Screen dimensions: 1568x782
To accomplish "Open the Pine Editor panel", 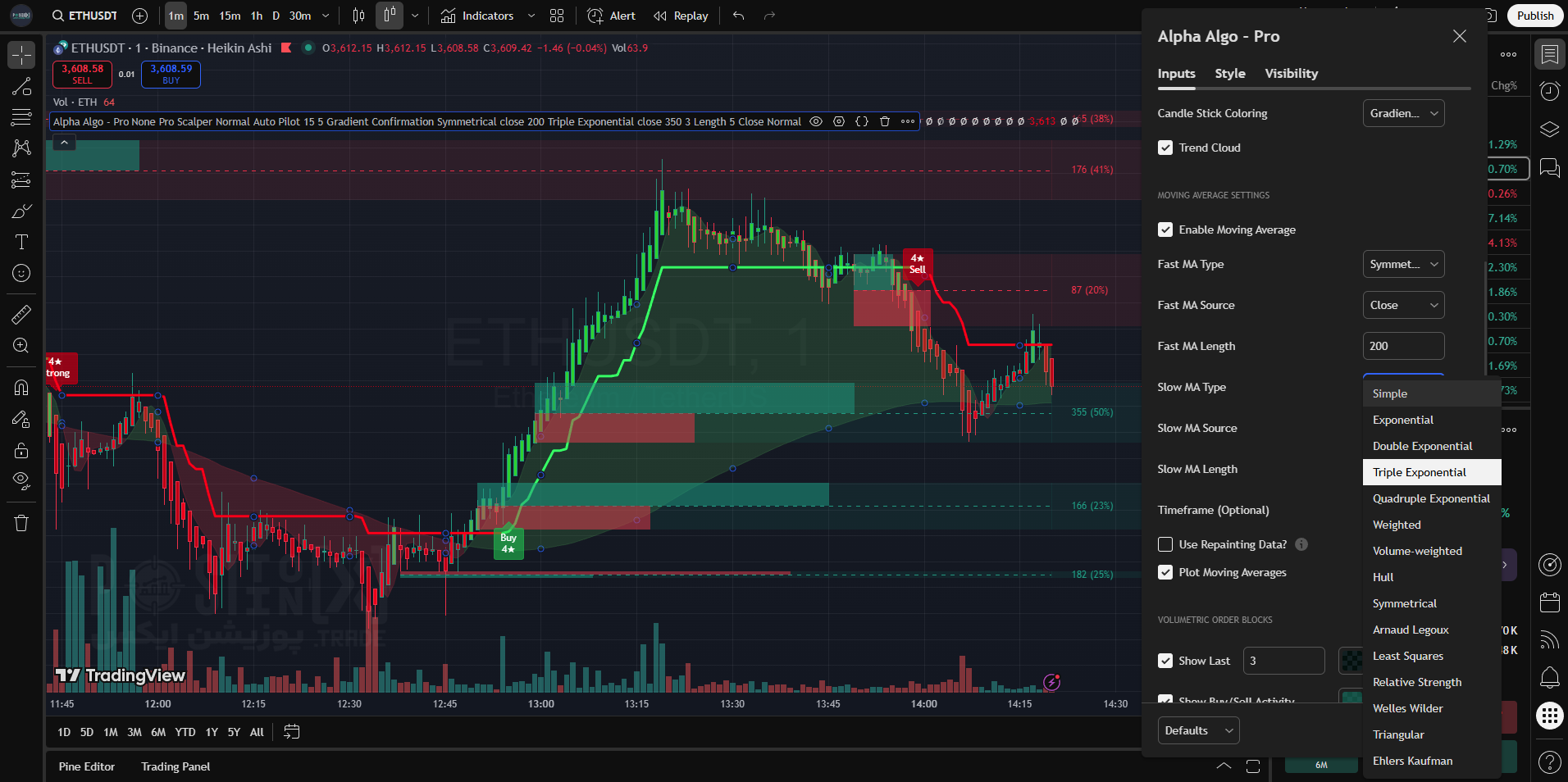I will coord(87,766).
